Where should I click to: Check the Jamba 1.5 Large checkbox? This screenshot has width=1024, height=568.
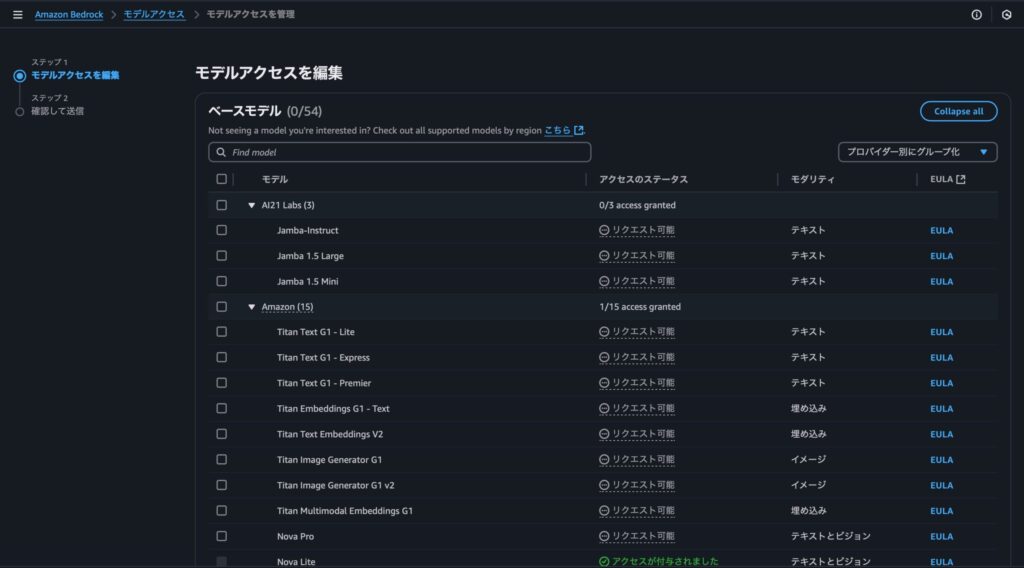coord(222,255)
